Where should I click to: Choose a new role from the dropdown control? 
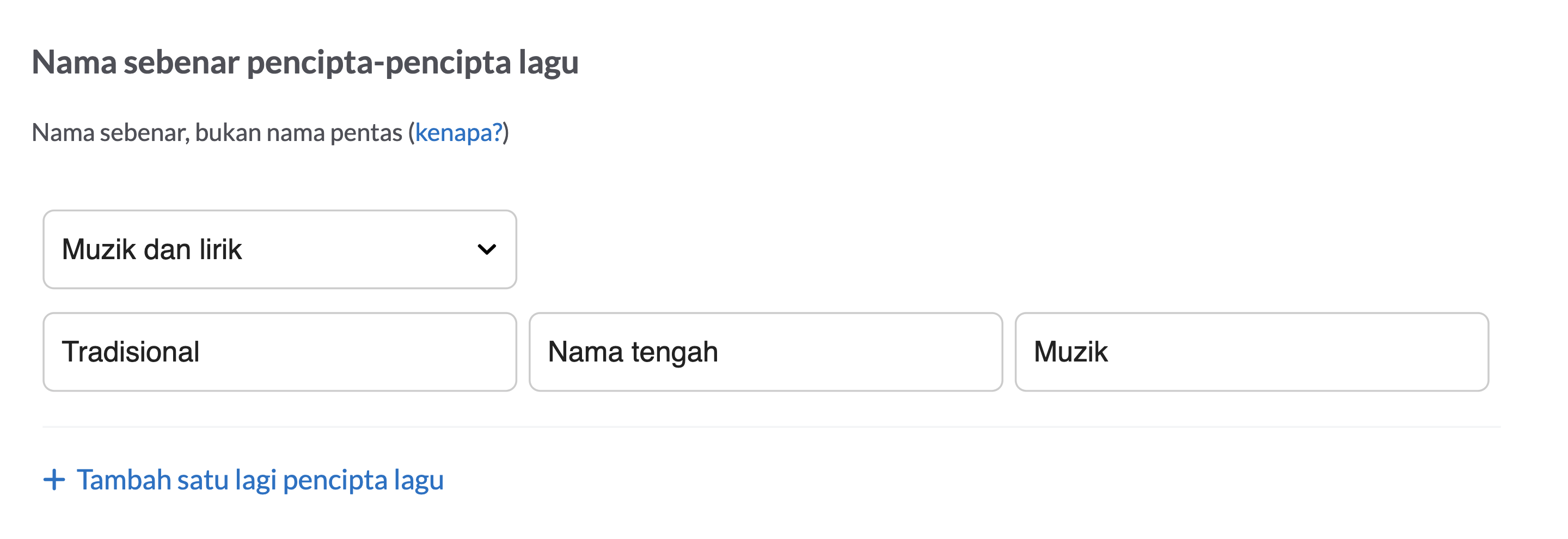[279, 249]
